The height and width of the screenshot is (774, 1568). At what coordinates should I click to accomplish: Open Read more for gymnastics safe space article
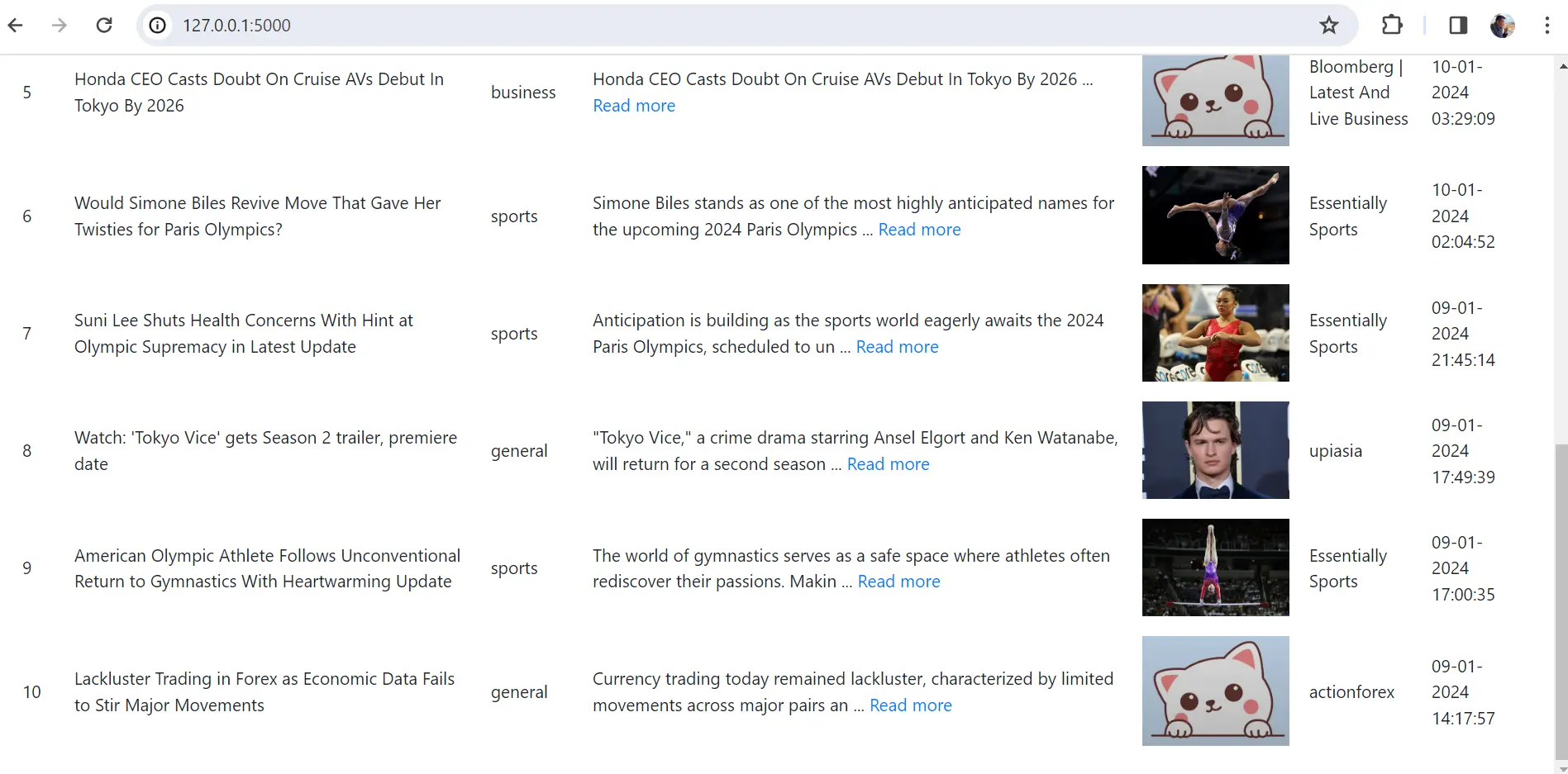click(898, 582)
